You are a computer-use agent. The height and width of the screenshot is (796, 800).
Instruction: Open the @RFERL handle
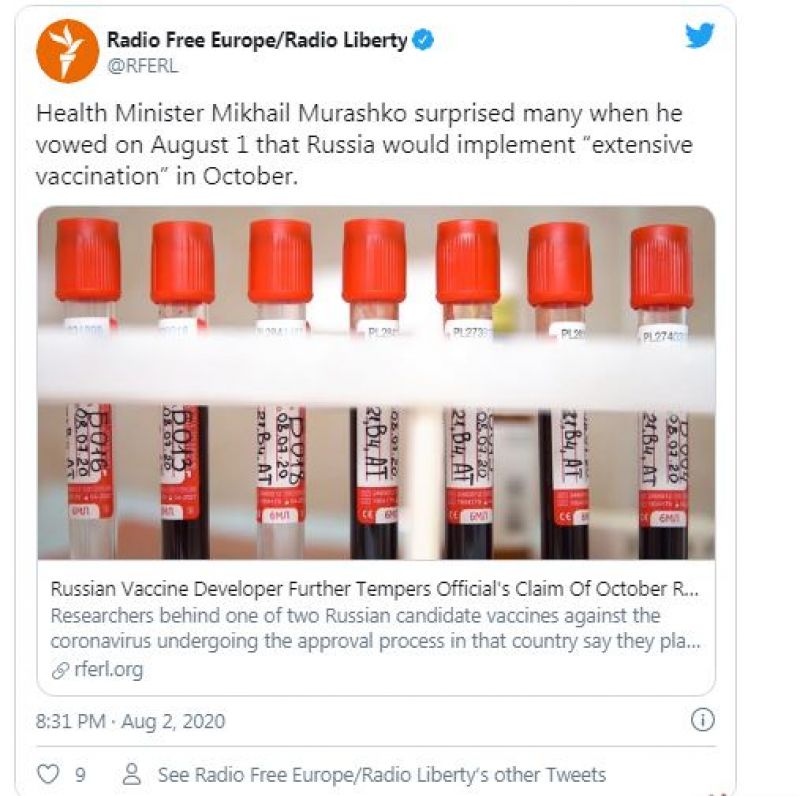pyautogui.click(x=143, y=66)
